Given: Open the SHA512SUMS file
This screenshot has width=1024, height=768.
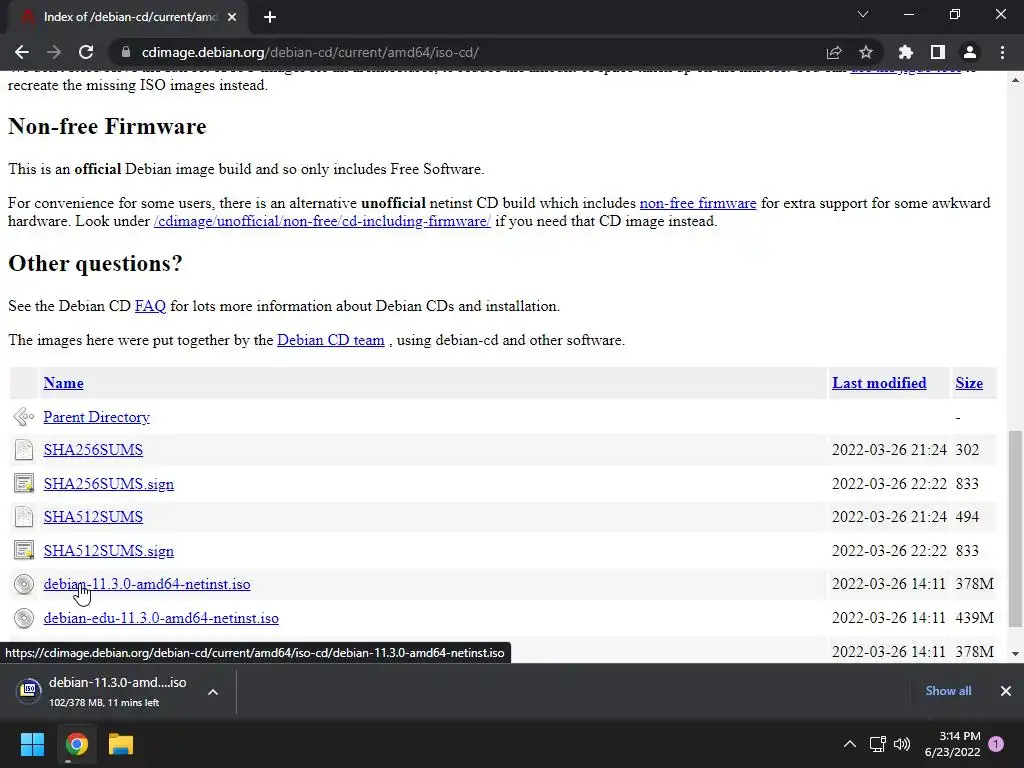Looking at the screenshot, I should click(93, 517).
